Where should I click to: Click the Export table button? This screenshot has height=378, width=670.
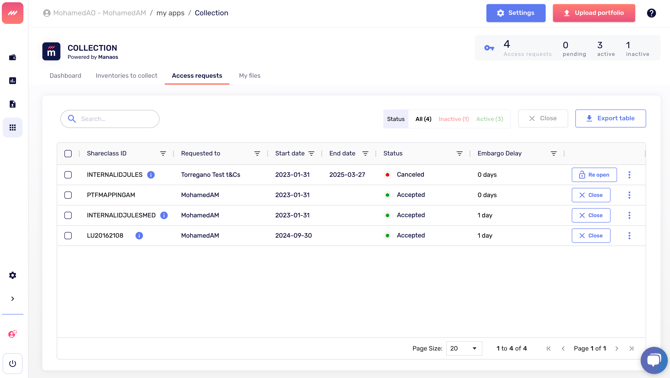point(611,118)
